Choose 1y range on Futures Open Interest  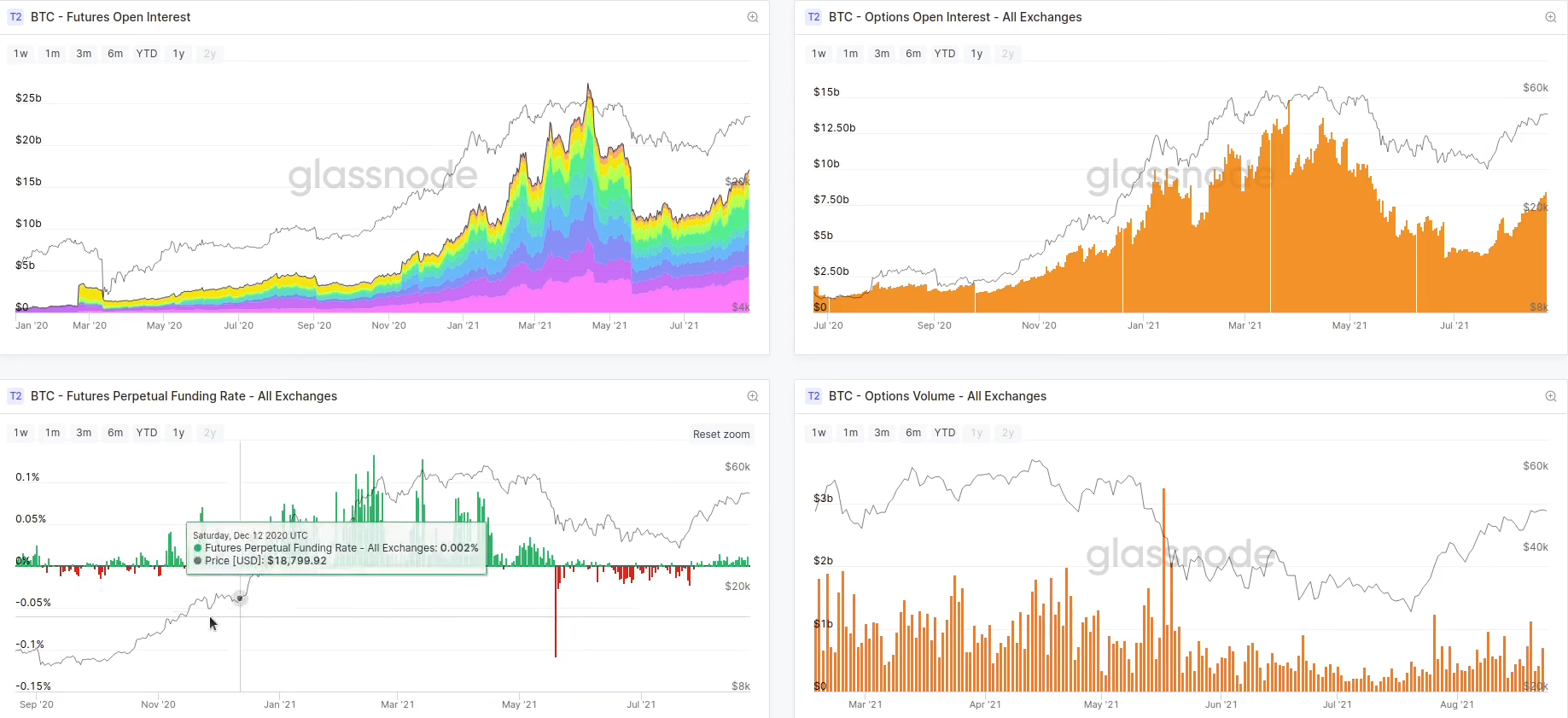[178, 54]
